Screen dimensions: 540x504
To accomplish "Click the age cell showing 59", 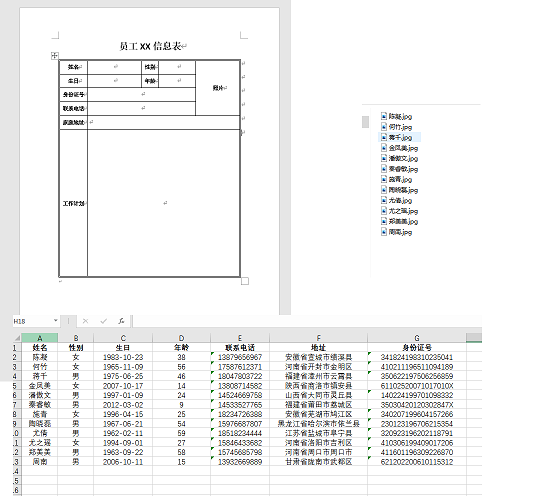I will click(x=181, y=433).
